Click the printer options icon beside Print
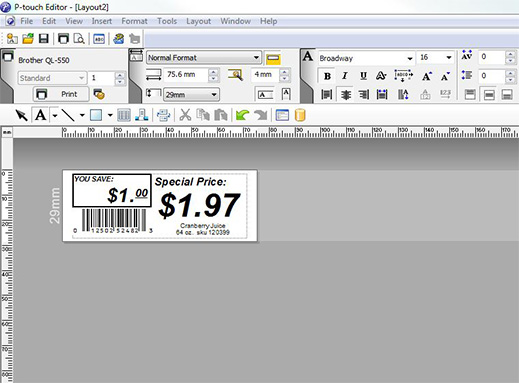Image resolution: width=519 pixels, height=383 pixels. coord(99,94)
